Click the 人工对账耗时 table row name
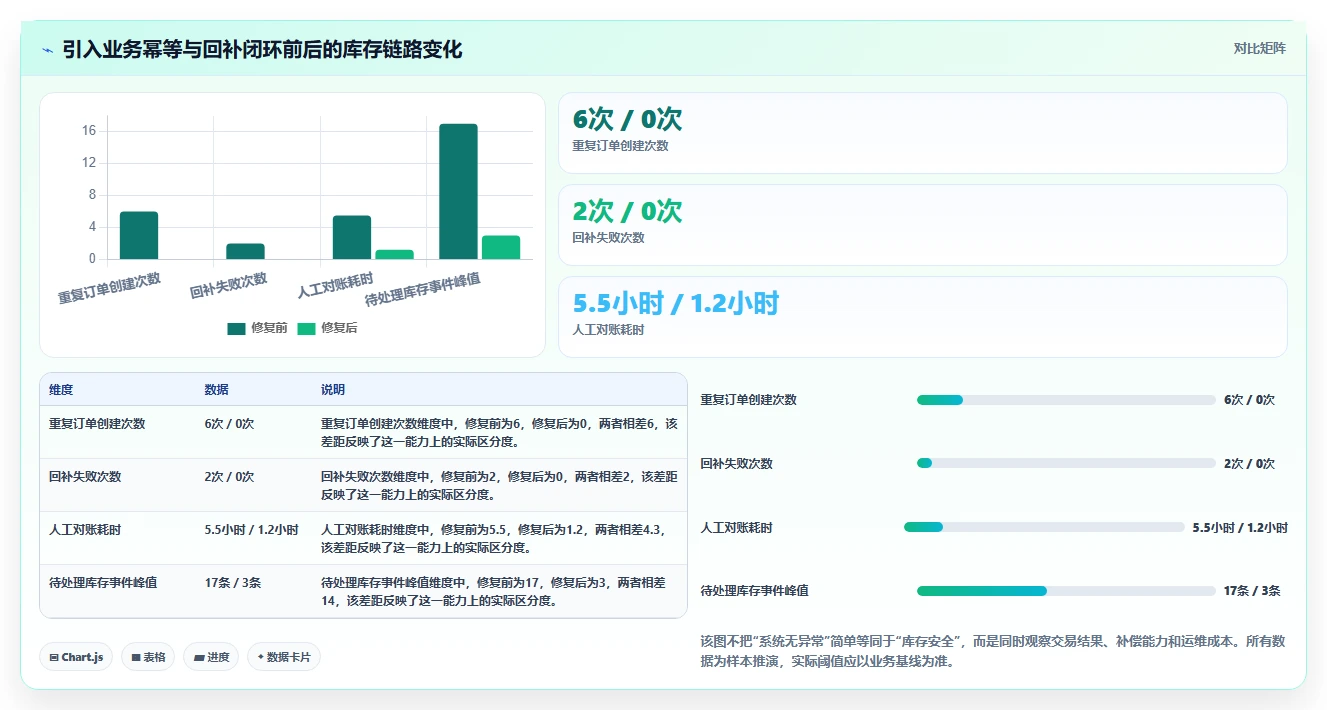 (85, 529)
